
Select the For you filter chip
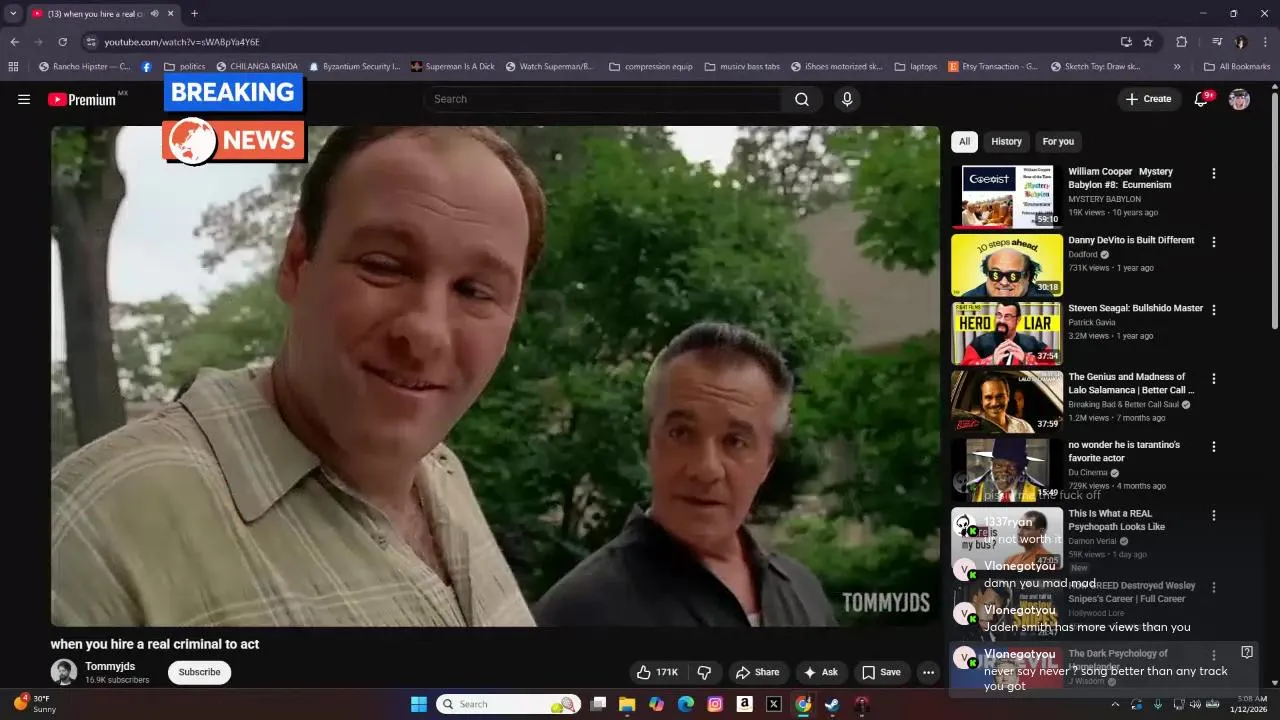1058,141
